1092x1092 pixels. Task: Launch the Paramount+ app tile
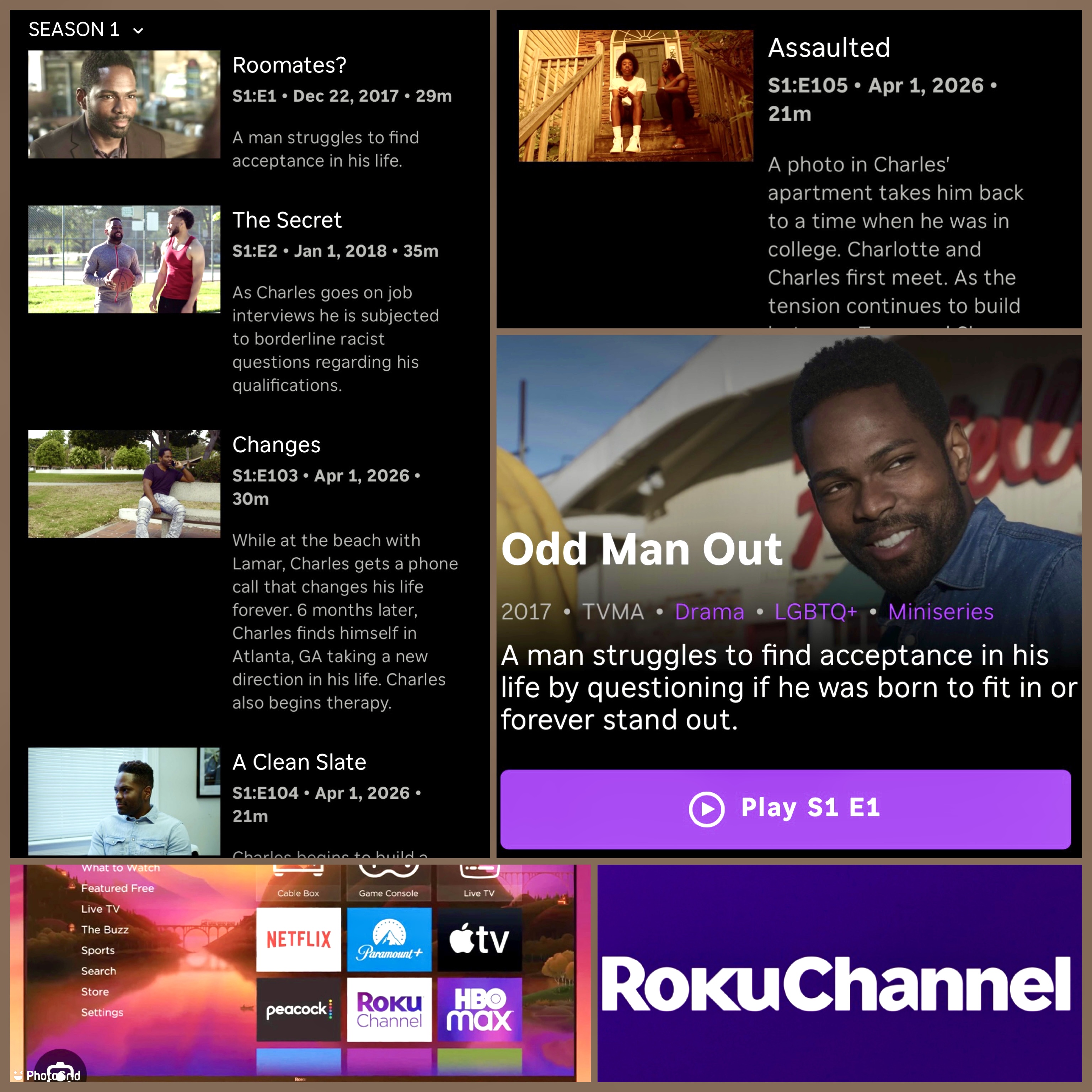pos(389,940)
